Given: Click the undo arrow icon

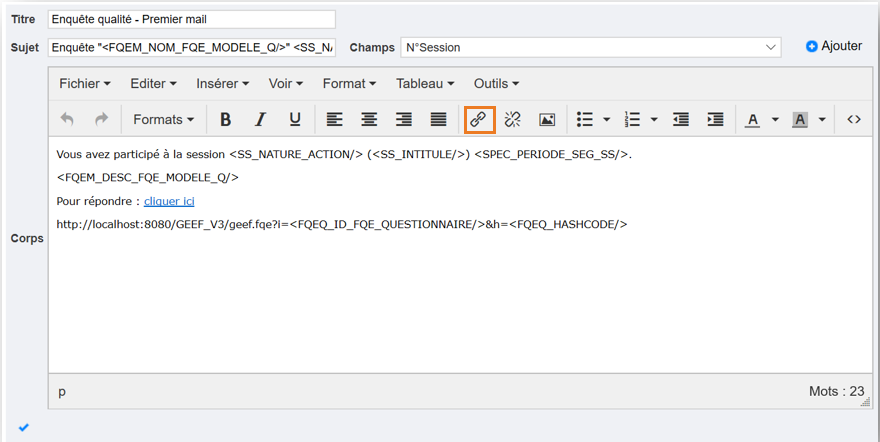Looking at the screenshot, I should (x=67, y=119).
